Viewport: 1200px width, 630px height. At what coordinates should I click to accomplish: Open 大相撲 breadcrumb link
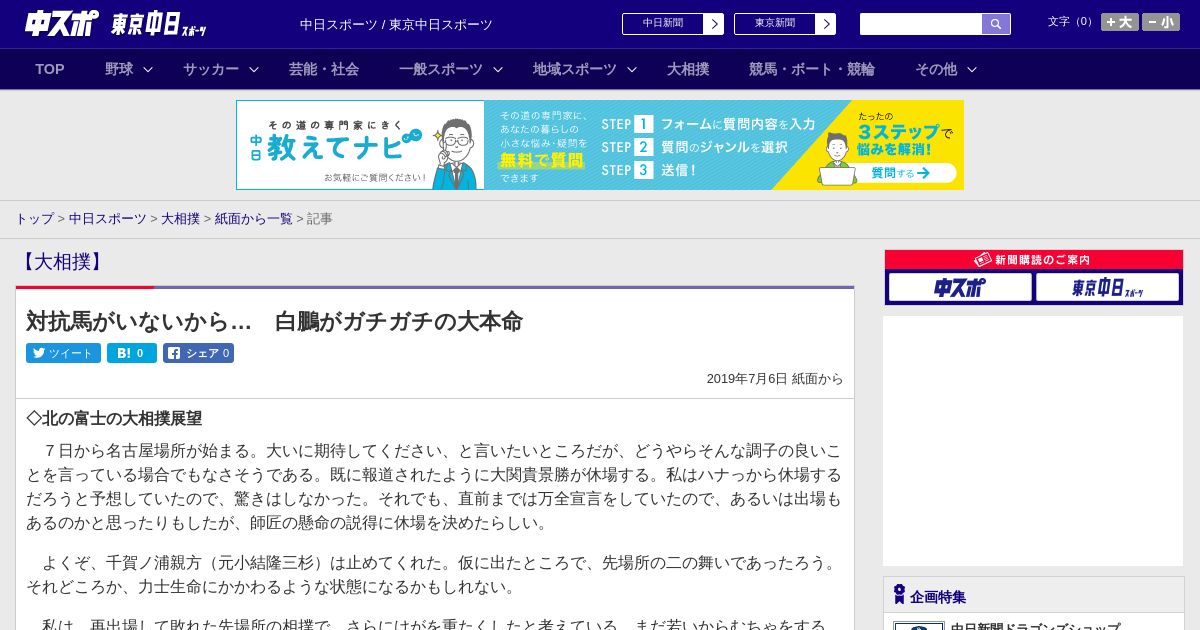pyautogui.click(x=181, y=218)
